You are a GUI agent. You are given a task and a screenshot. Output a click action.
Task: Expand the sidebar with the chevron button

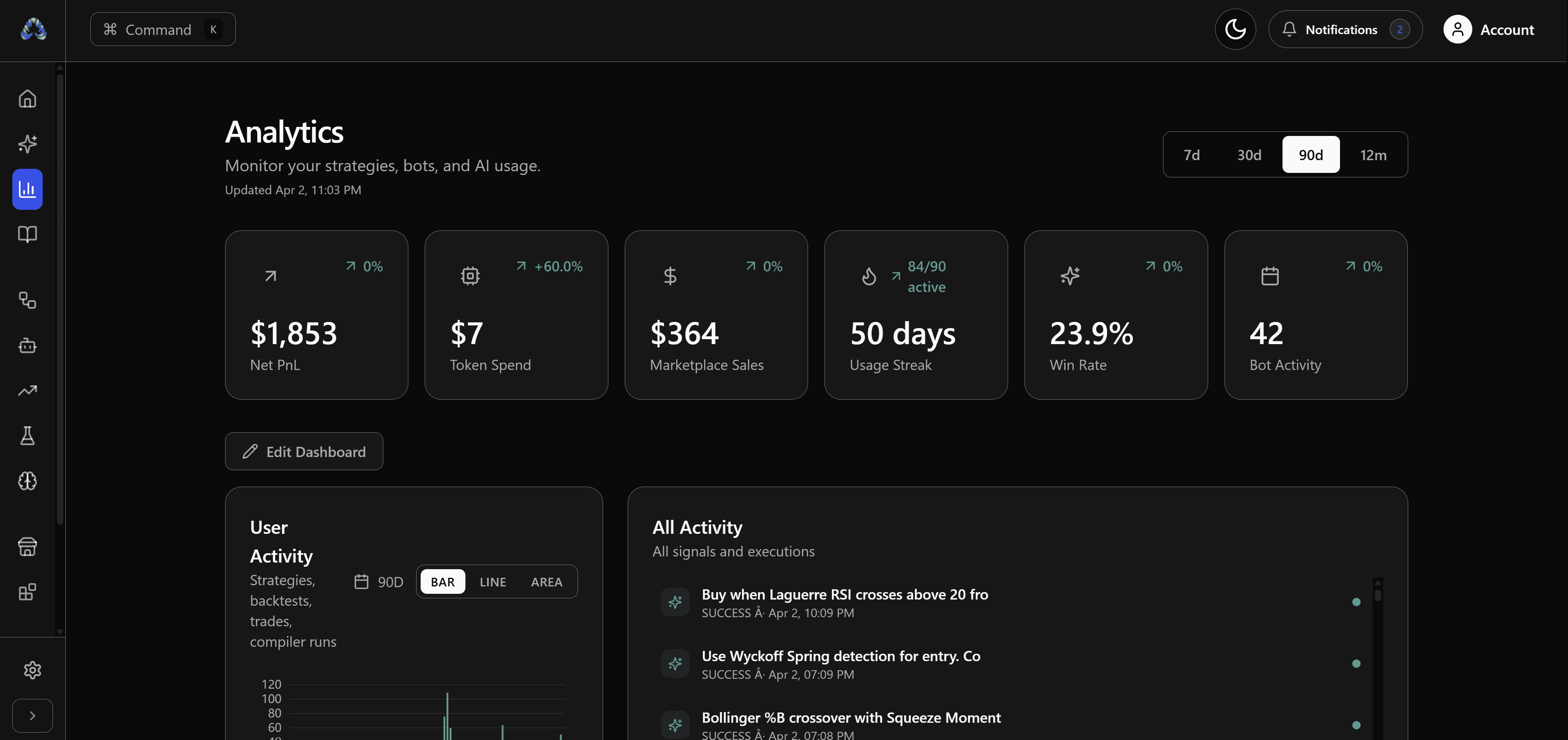pyautogui.click(x=32, y=716)
